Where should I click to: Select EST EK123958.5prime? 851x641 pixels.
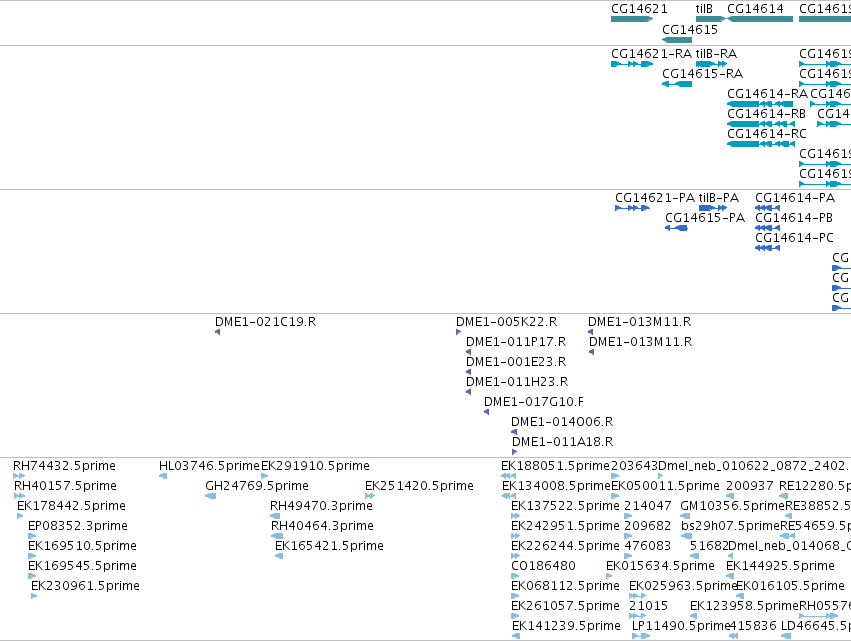(x=694, y=616)
